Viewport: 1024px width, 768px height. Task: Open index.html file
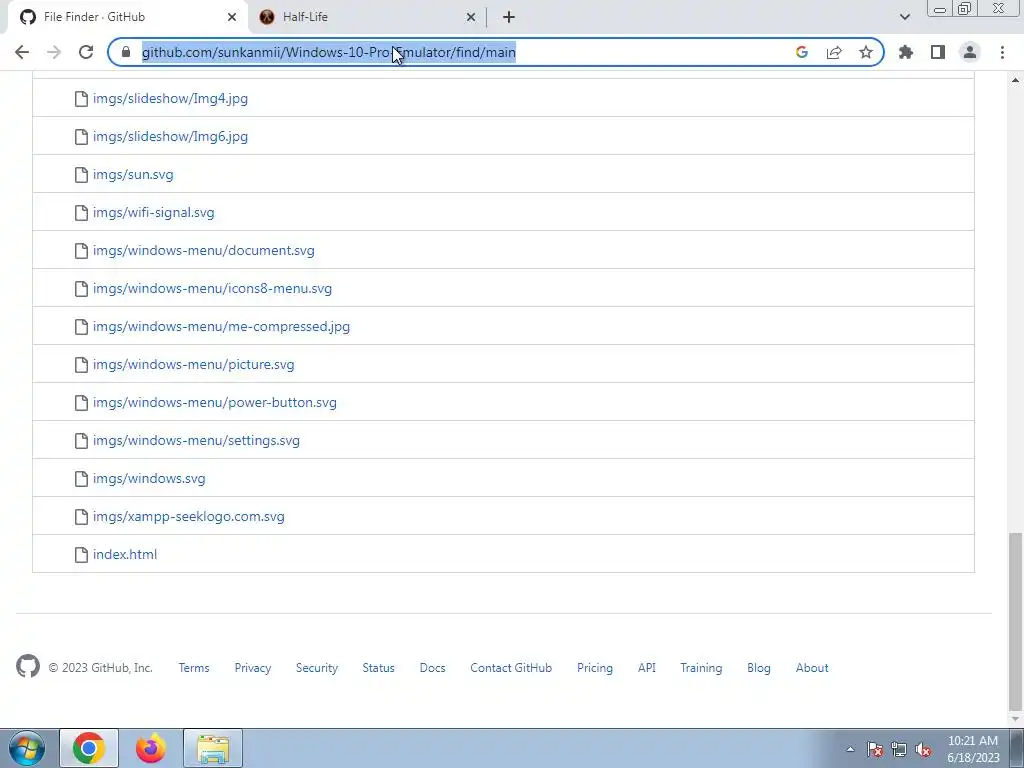tap(125, 554)
